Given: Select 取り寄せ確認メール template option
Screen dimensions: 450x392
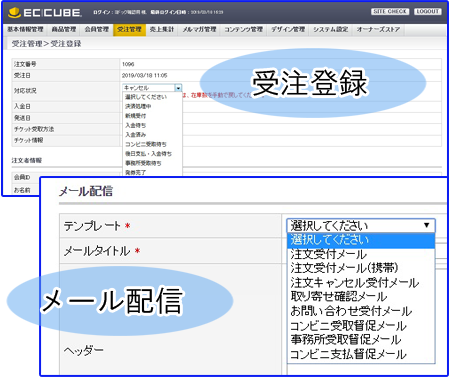Looking at the screenshot, I should [361, 297].
